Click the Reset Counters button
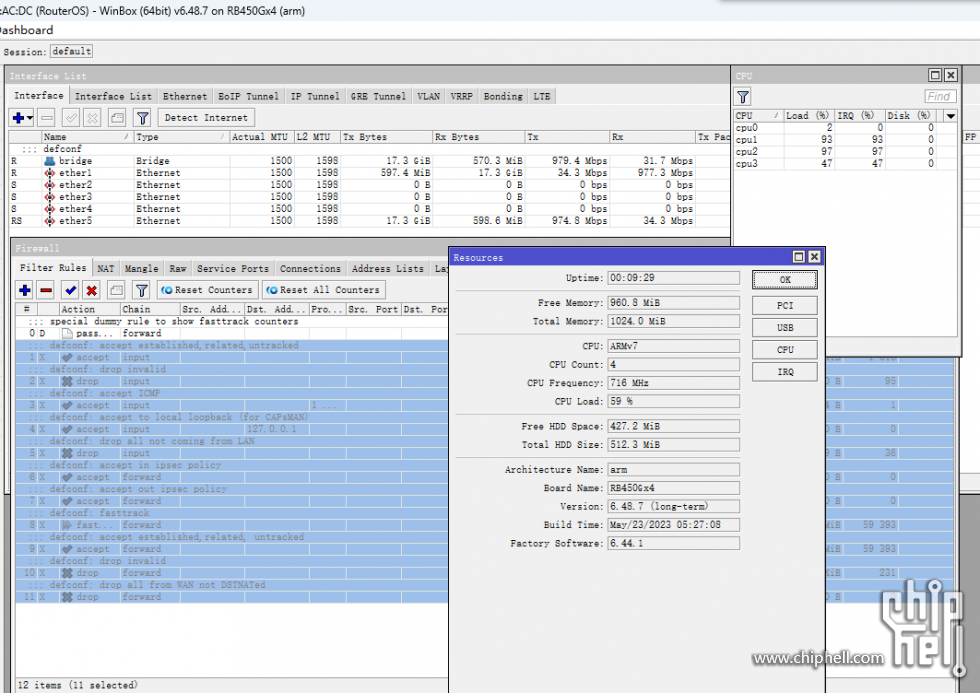Viewport: 980px width, 693px height. click(x=207, y=290)
